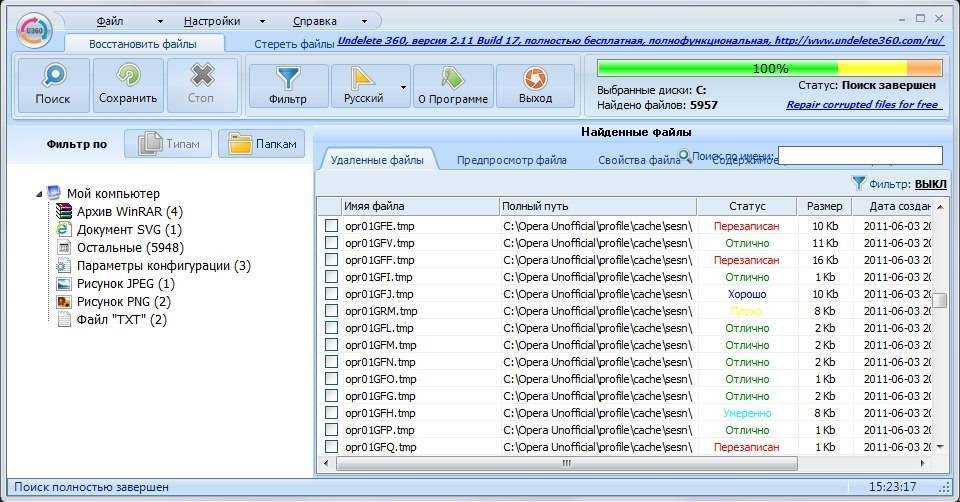This screenshot has width=960, height=502.
Task: Tick the checkbox for opr01GFE.tmp
Action: click(331, 226)
